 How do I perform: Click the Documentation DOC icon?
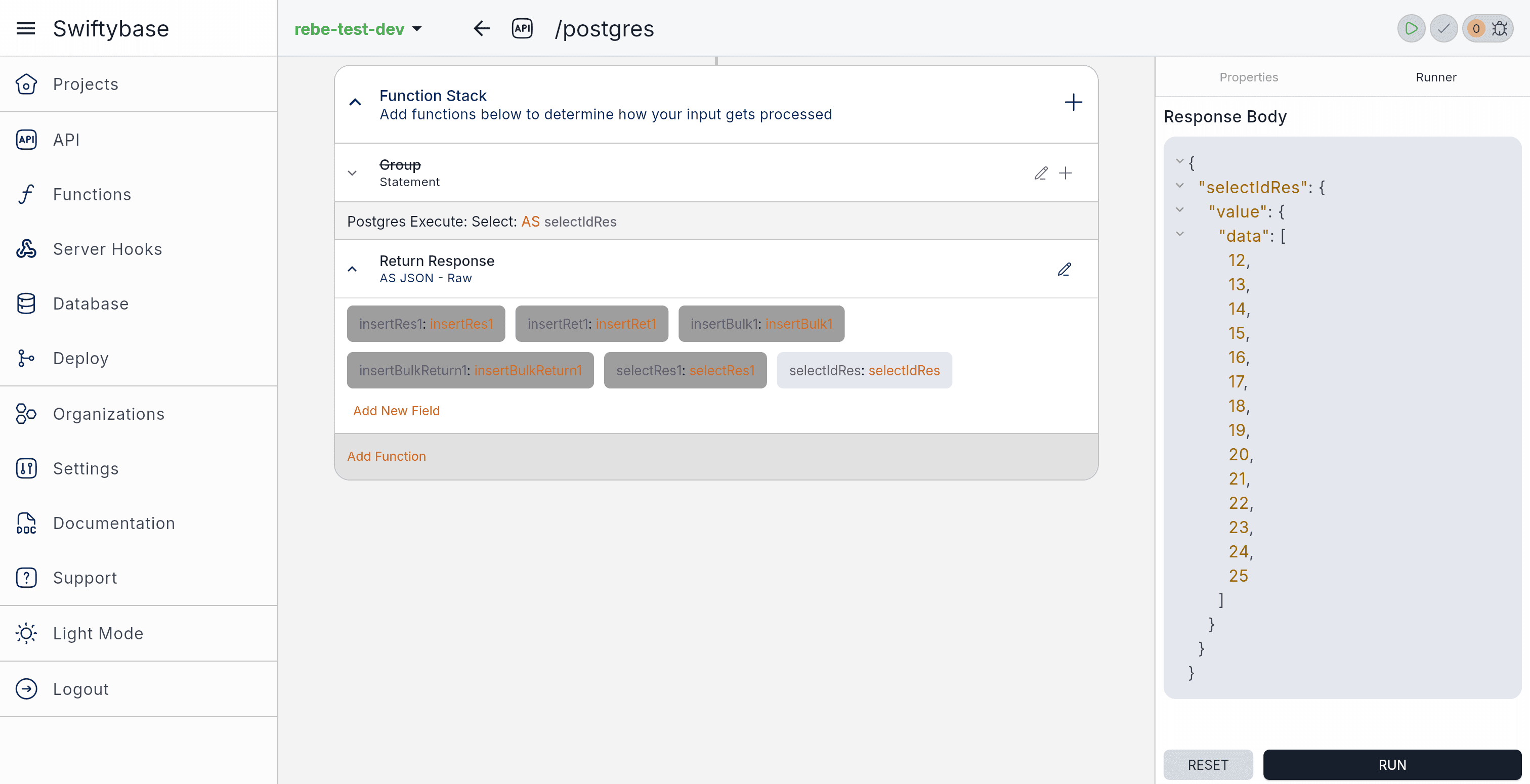coord(26,524)
